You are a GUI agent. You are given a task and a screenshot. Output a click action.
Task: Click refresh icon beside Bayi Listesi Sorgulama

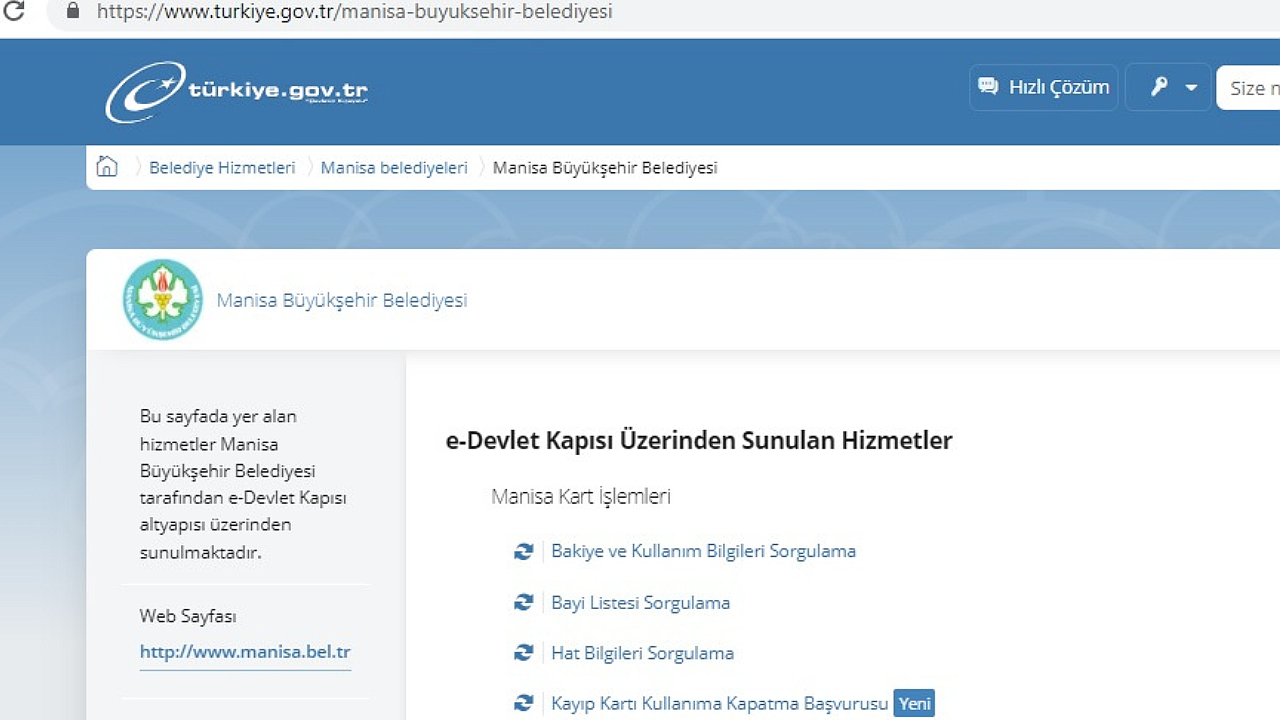[523, 602]
